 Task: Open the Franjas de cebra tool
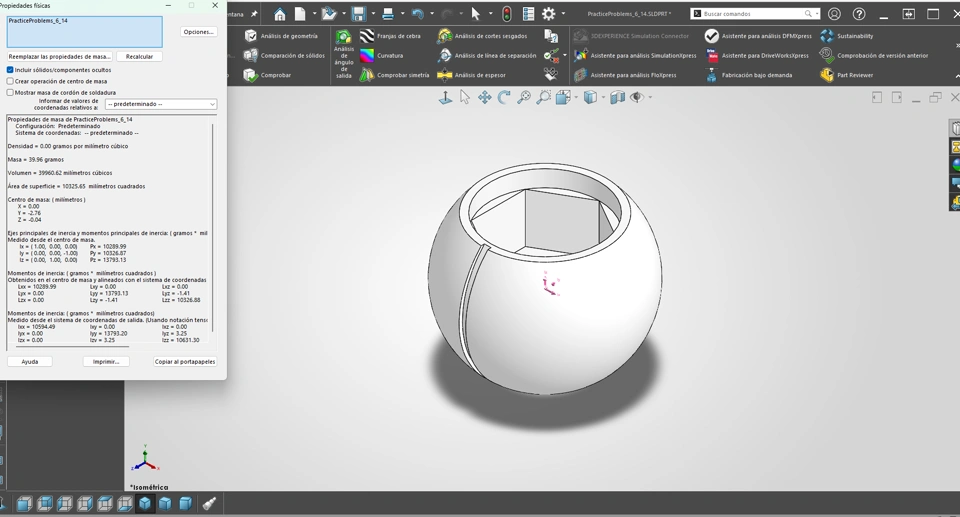pos(367,36)
